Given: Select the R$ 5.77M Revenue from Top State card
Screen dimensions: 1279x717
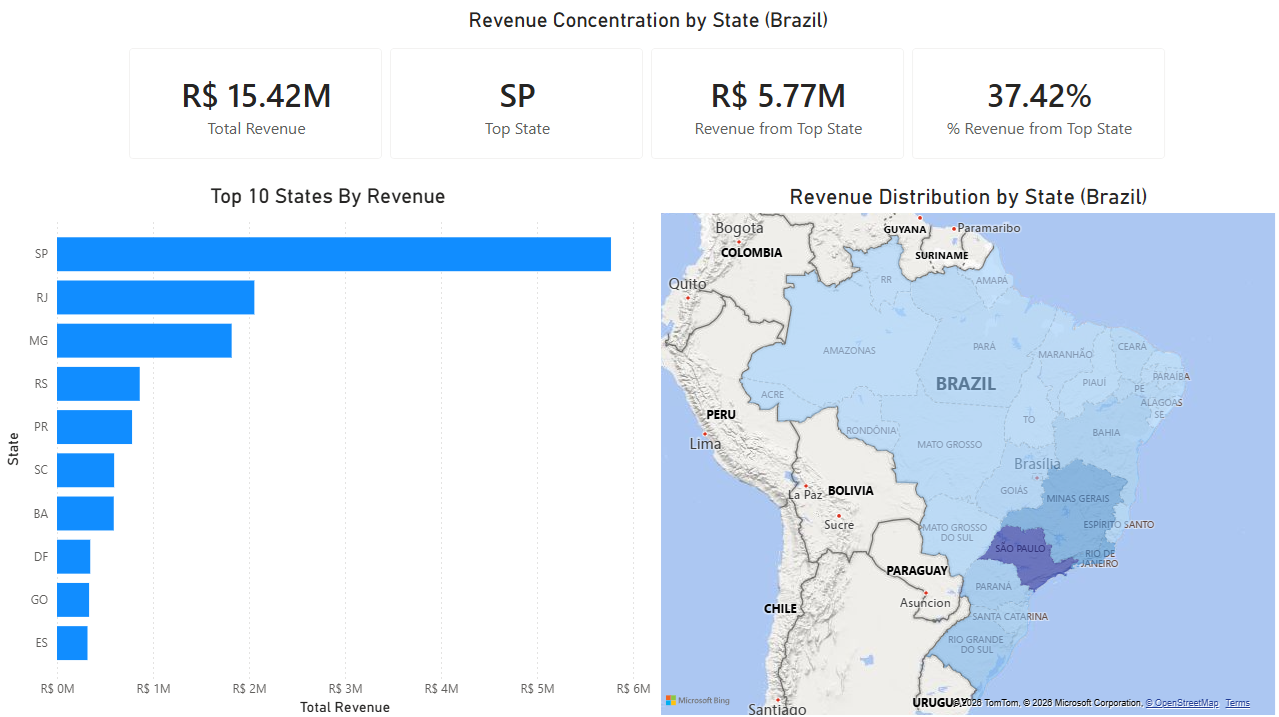Looking at the screenshot, I should pyautogui.click(x=778, y=103).
